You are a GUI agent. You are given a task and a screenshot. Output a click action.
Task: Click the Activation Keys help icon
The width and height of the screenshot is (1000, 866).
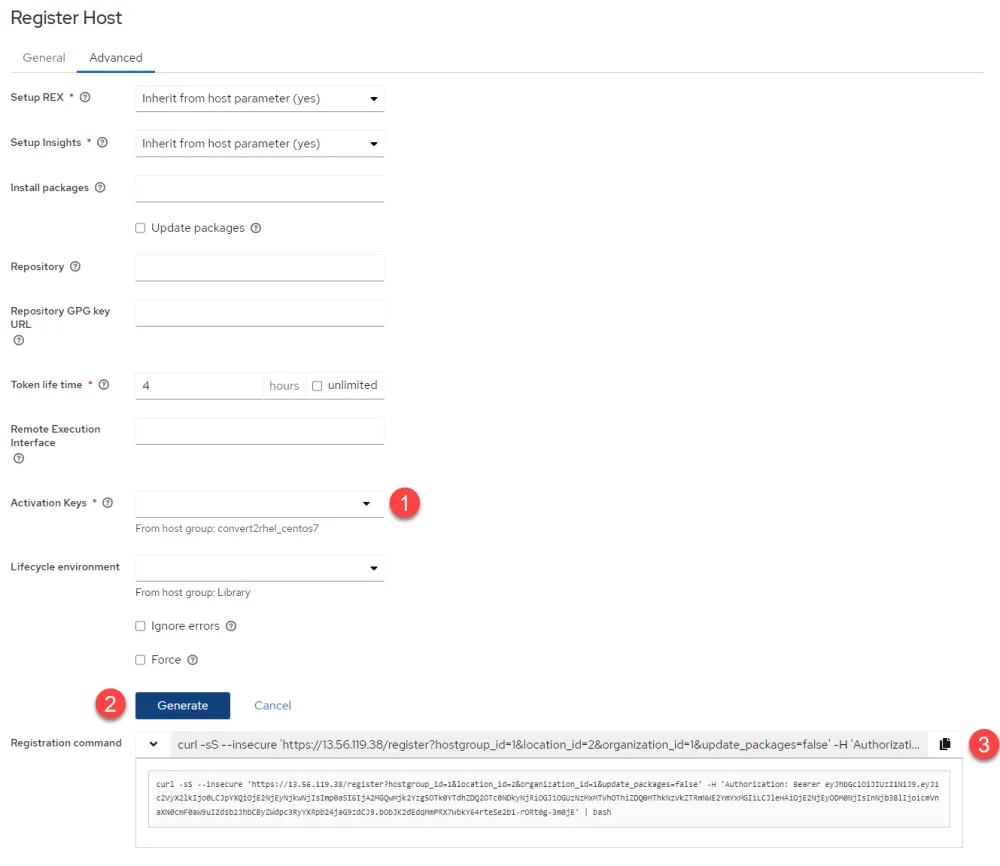pyautogui.click(x=106, y=503)
